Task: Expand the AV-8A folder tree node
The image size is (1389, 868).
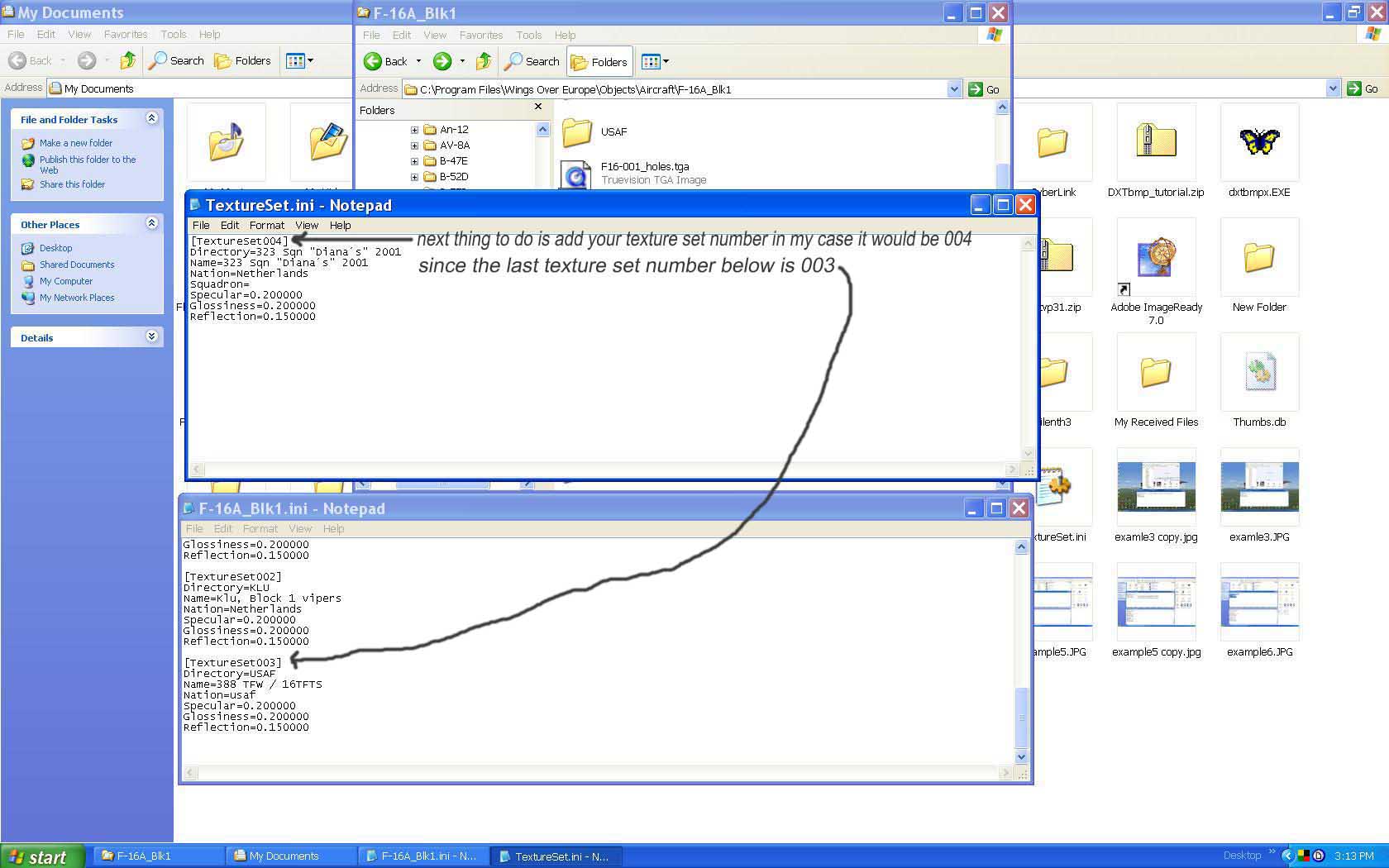Action: [x=414, y=145]
